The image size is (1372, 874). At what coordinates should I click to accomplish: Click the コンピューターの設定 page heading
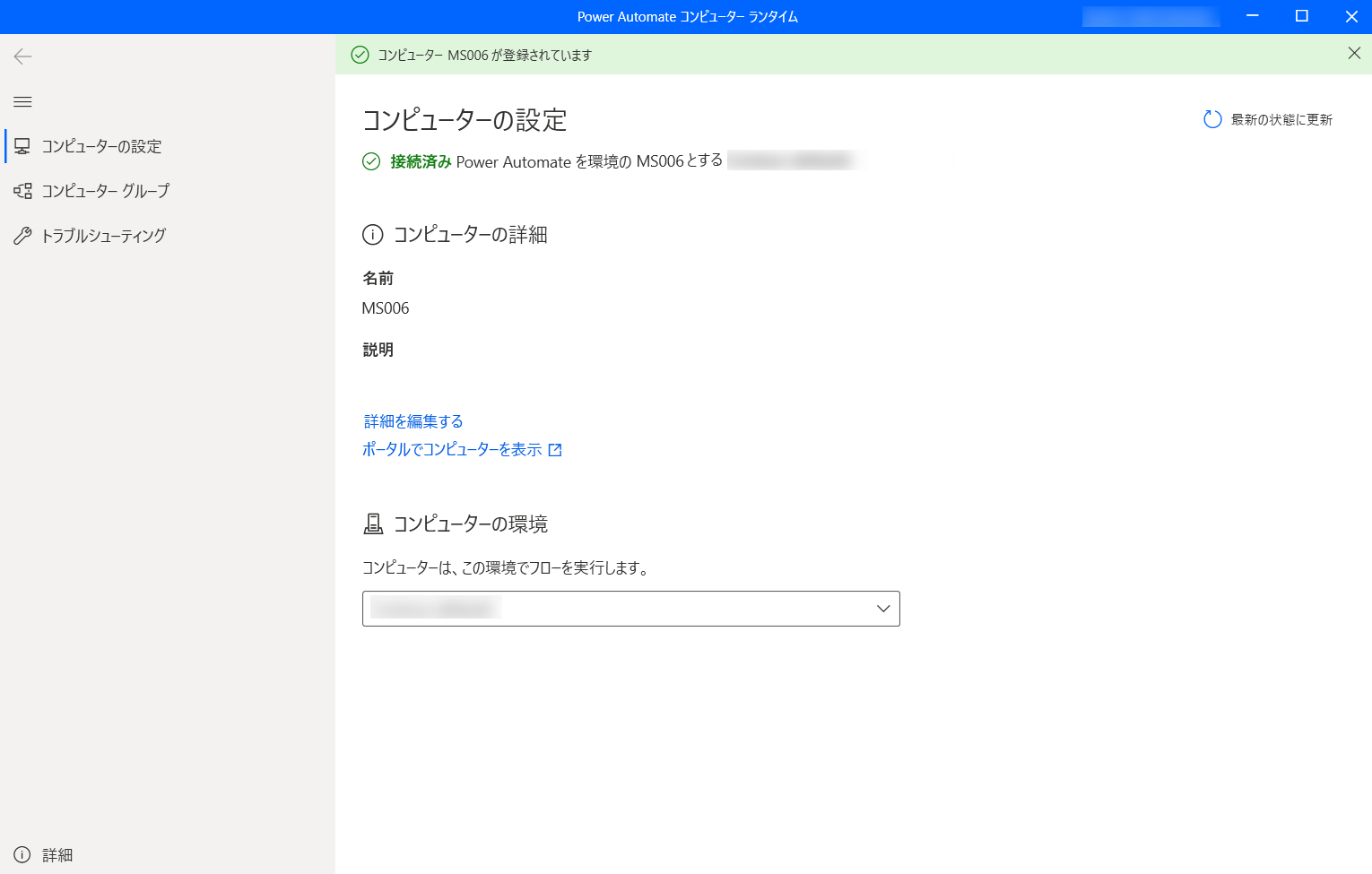[465, 120]
